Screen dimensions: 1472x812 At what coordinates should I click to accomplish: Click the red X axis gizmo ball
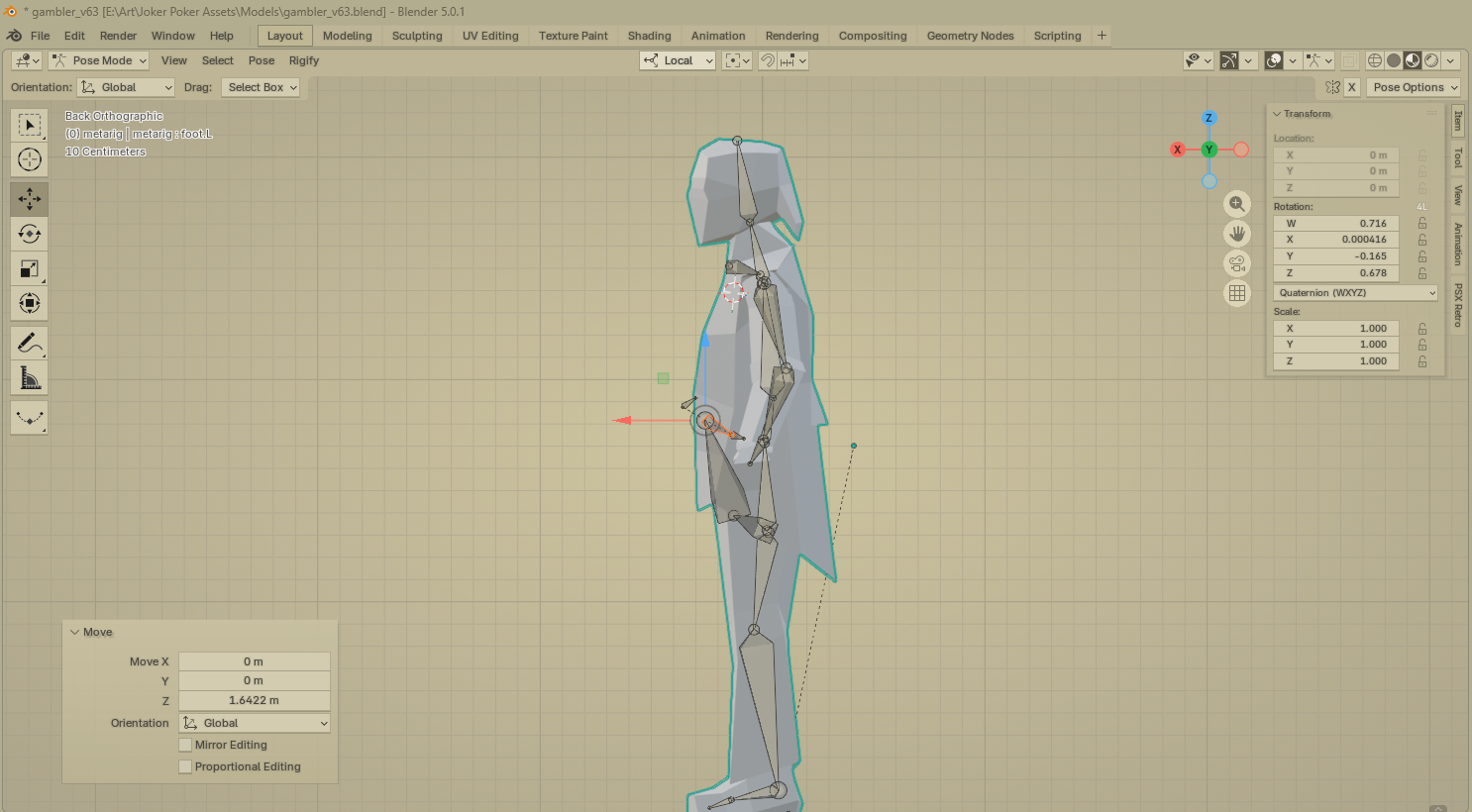(1178, 150)
